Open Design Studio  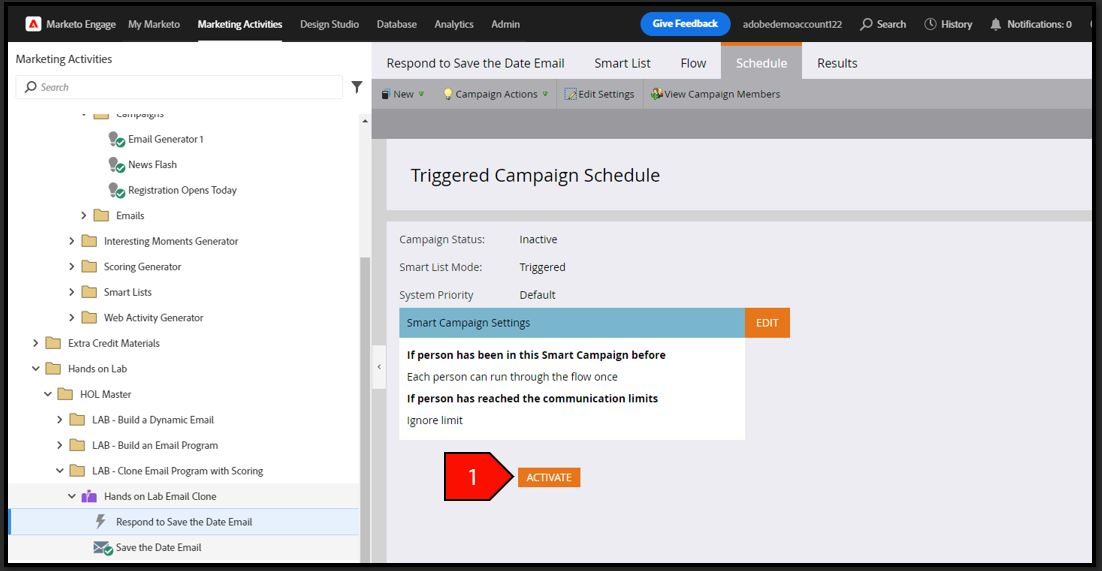pyautogui.click(x=330, y=24)
